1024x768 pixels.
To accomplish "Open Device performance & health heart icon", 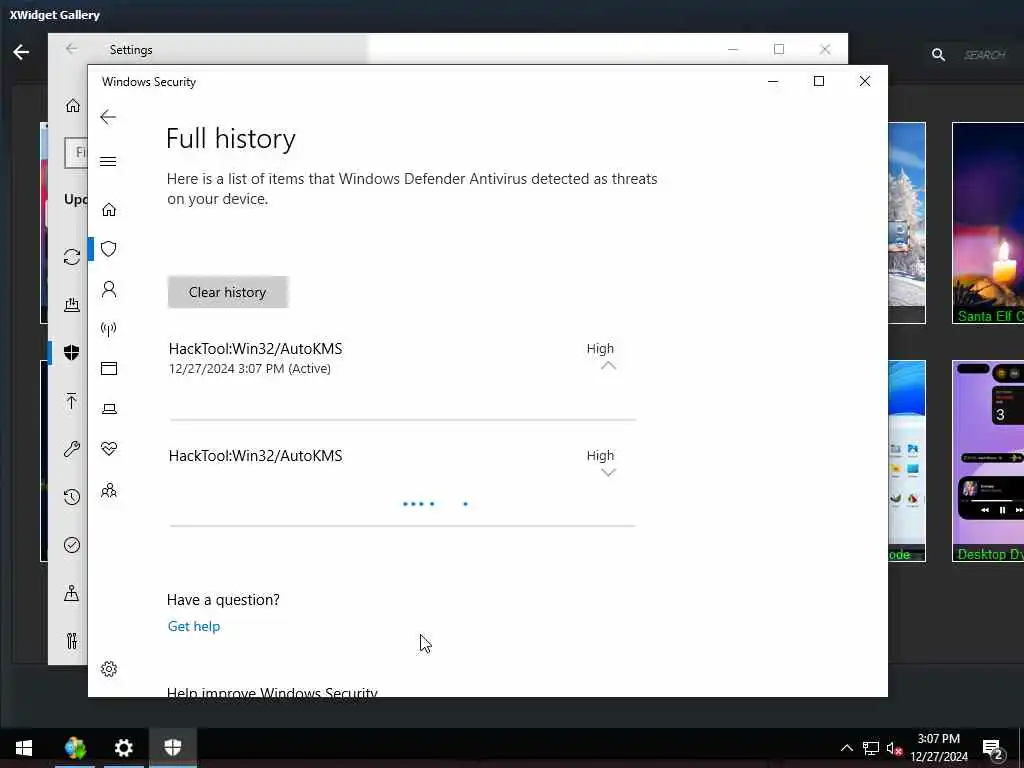I will tap(109, 449).
